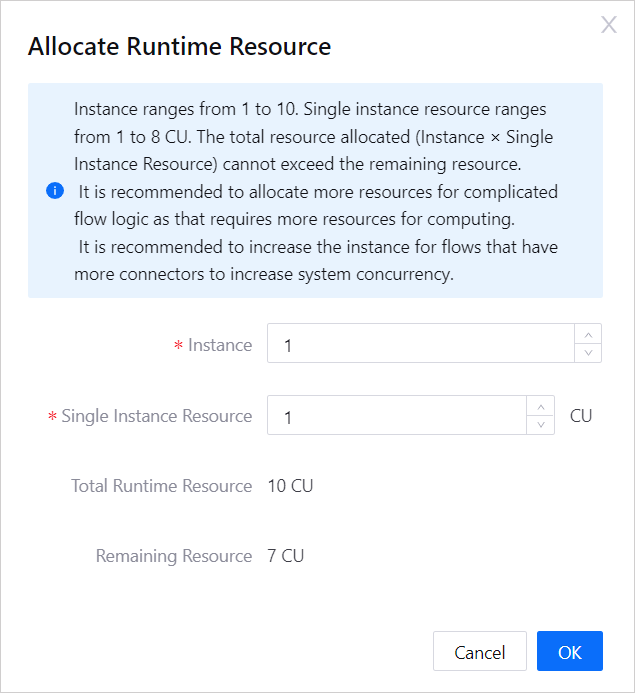Click the CU unit beside Single Instance Resource
The image size is (635, 693).
pyautogui.click(x=581, y=415)
